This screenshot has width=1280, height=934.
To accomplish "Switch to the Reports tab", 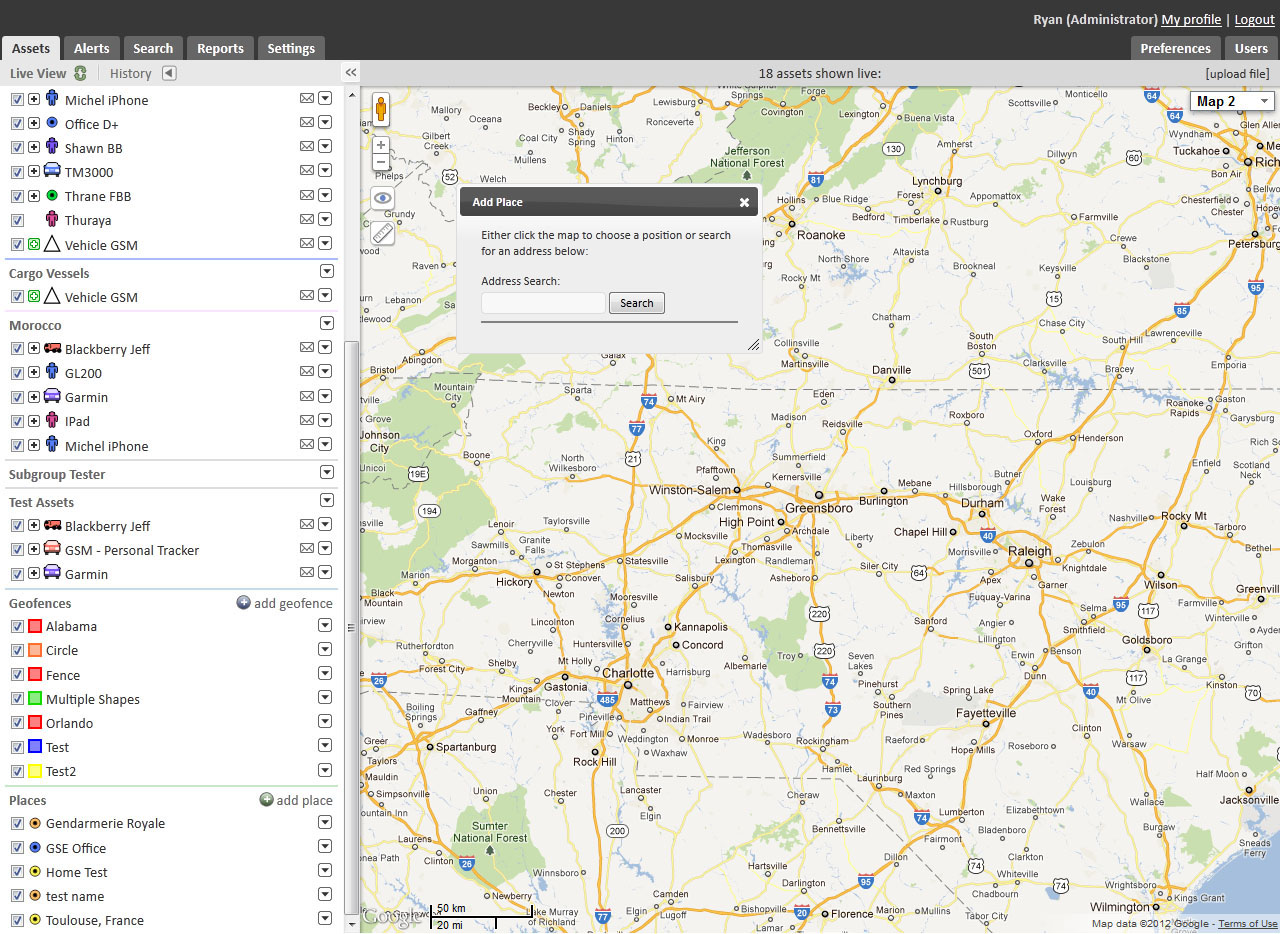I will 219,47.
